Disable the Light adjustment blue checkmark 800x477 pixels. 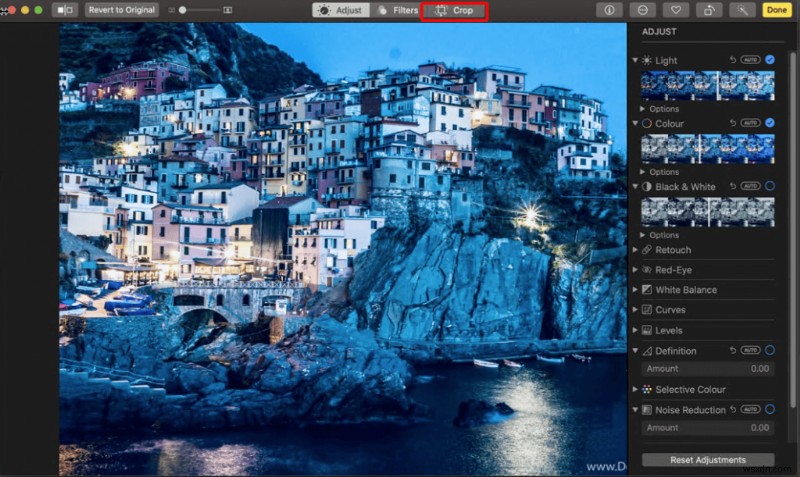770,60
